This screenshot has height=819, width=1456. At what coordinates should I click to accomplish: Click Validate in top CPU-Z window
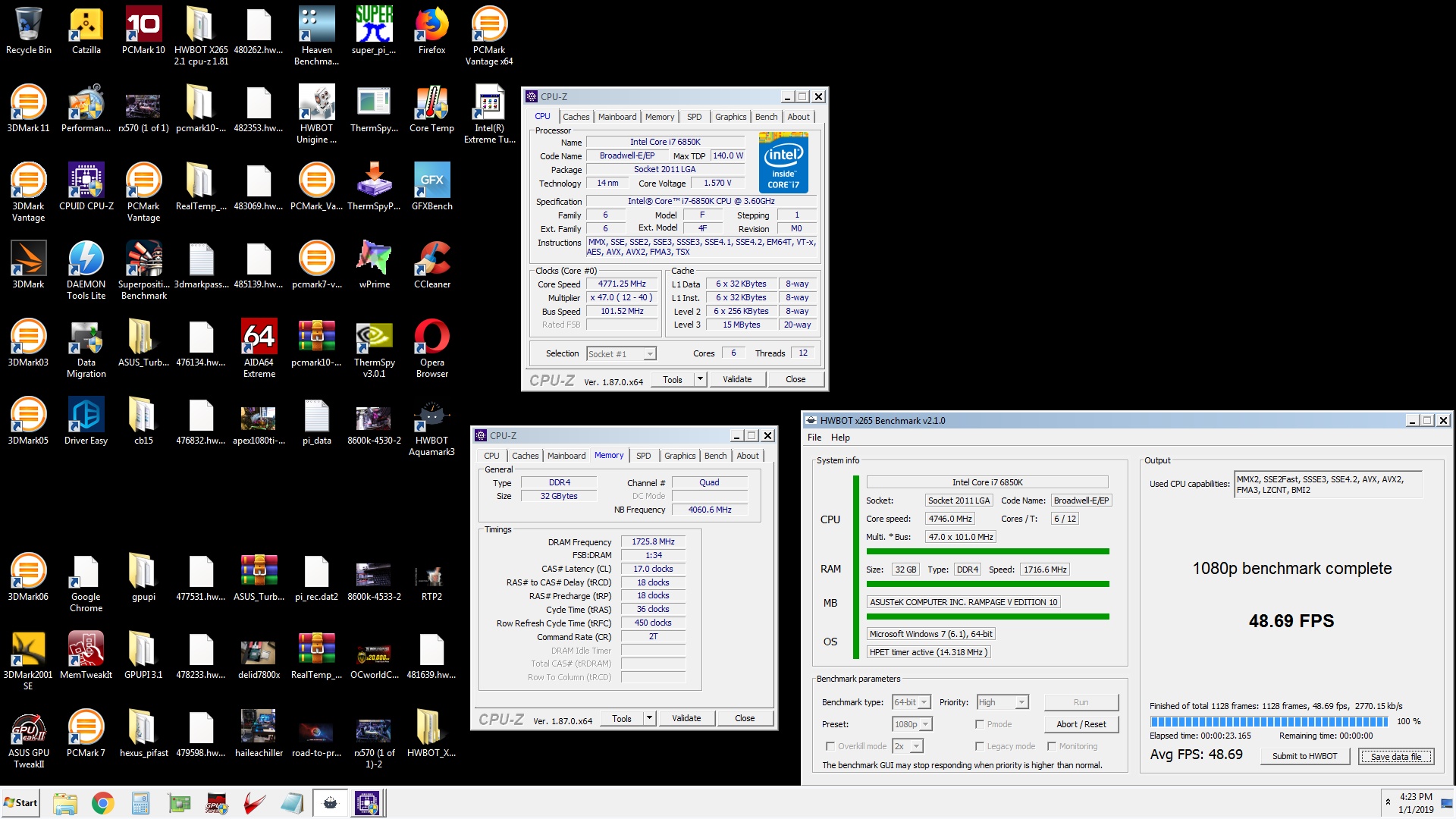click(x=737, y=379)
